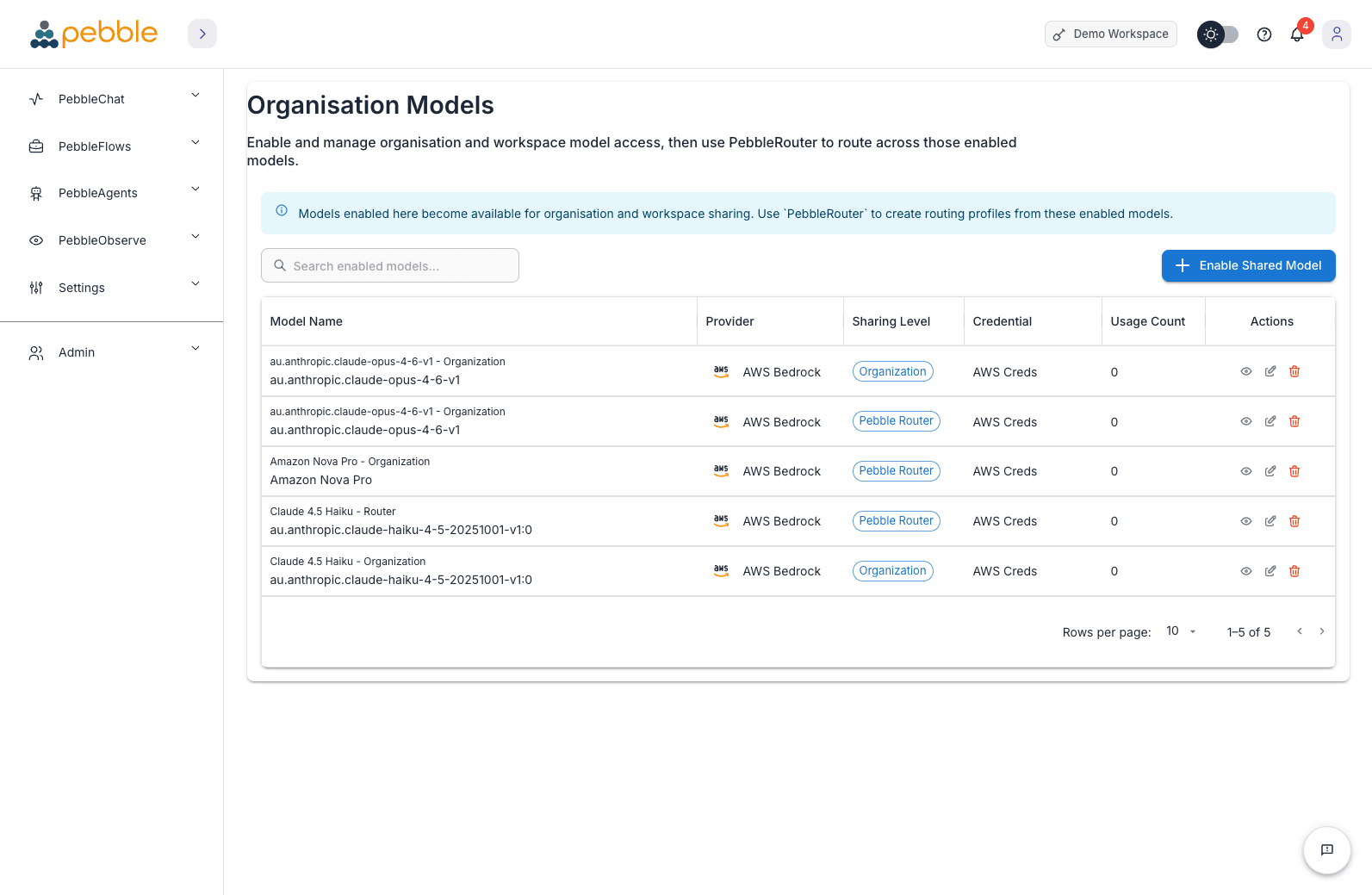Click the PebbleObserve eye icon
Viewport: 1372px width, 895px height.
click(x=36, y=240)
